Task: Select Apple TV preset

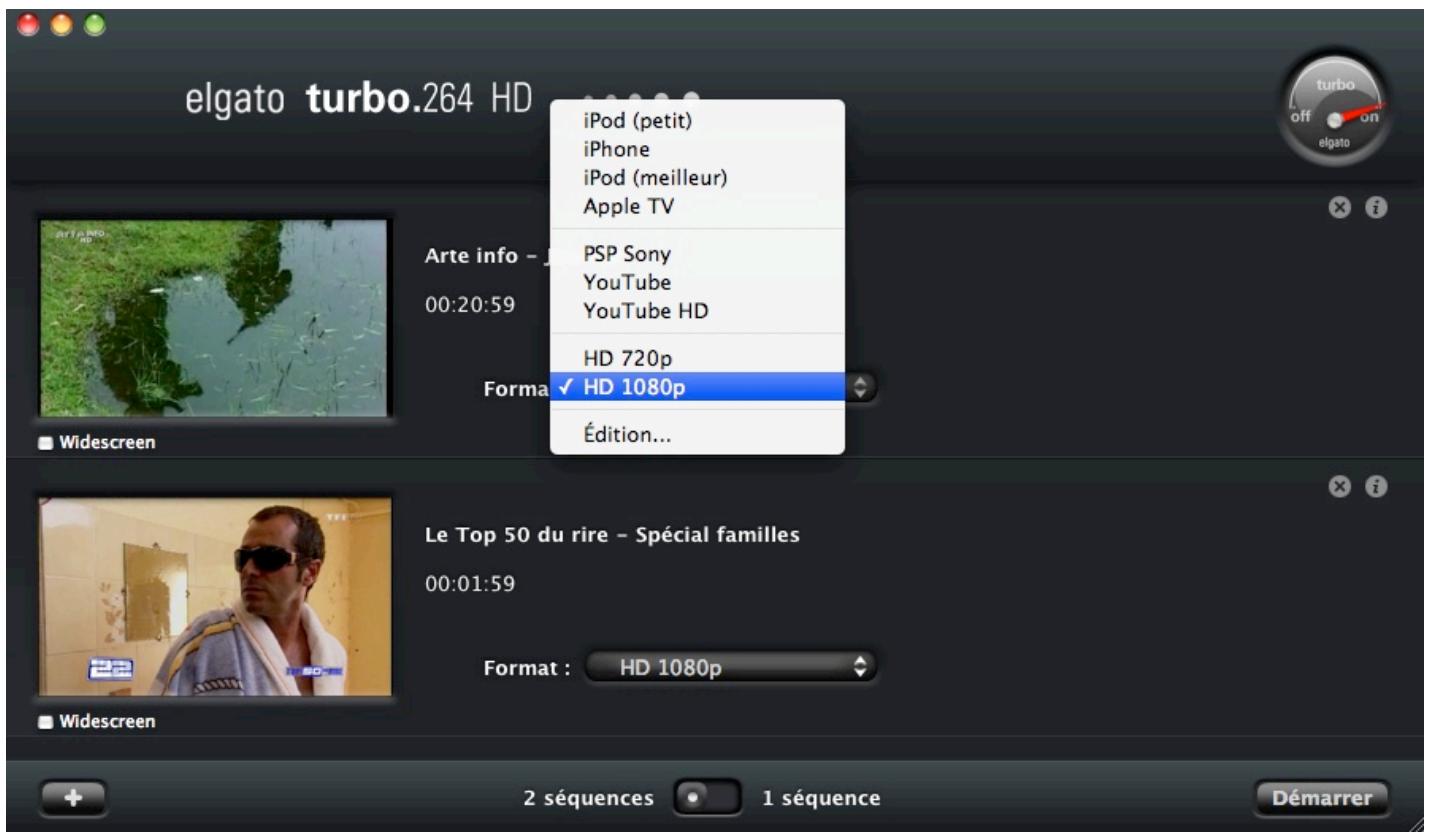Action: click(x=697, y=207)
